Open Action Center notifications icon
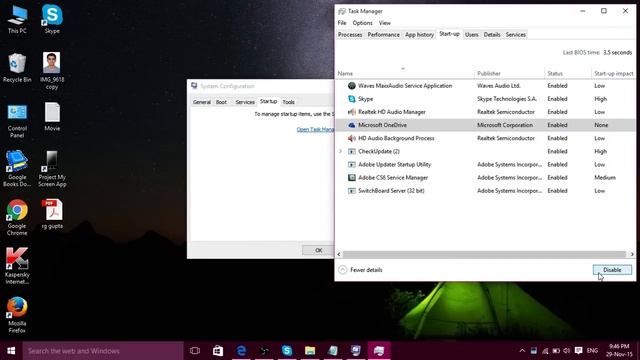The width and height of the screenshot is (640, 360). [x=578, y=351]
